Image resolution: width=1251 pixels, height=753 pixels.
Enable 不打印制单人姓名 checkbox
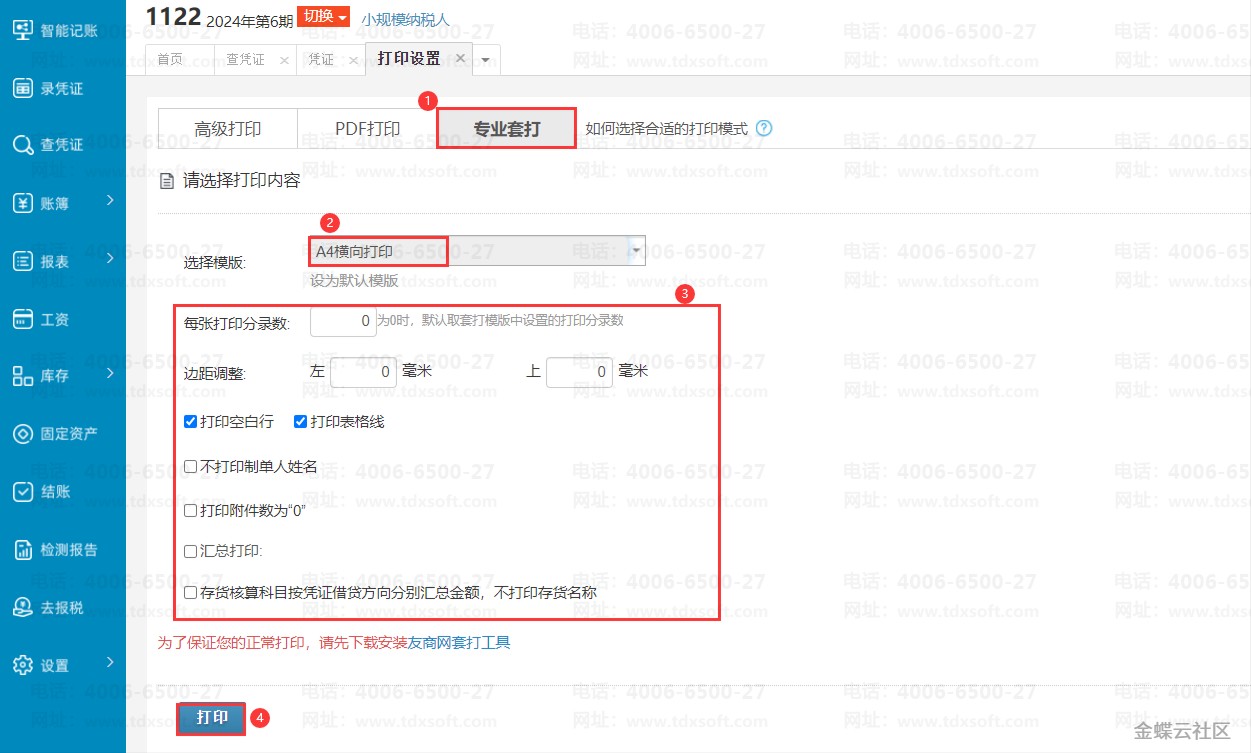pyautogui.click(x=191, y=466)
